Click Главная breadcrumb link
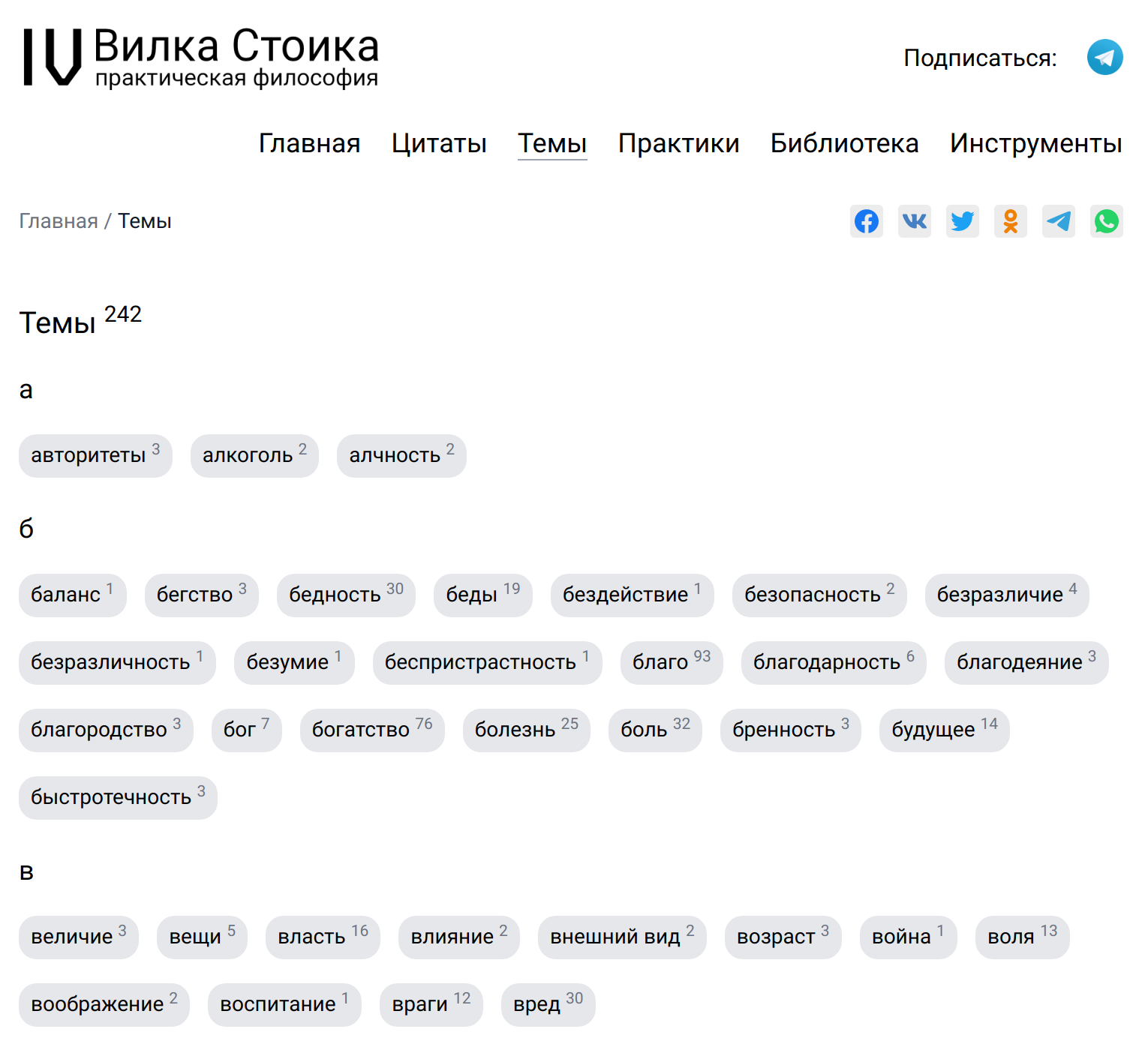The image size is (1148, 1047). click(59, 221)
